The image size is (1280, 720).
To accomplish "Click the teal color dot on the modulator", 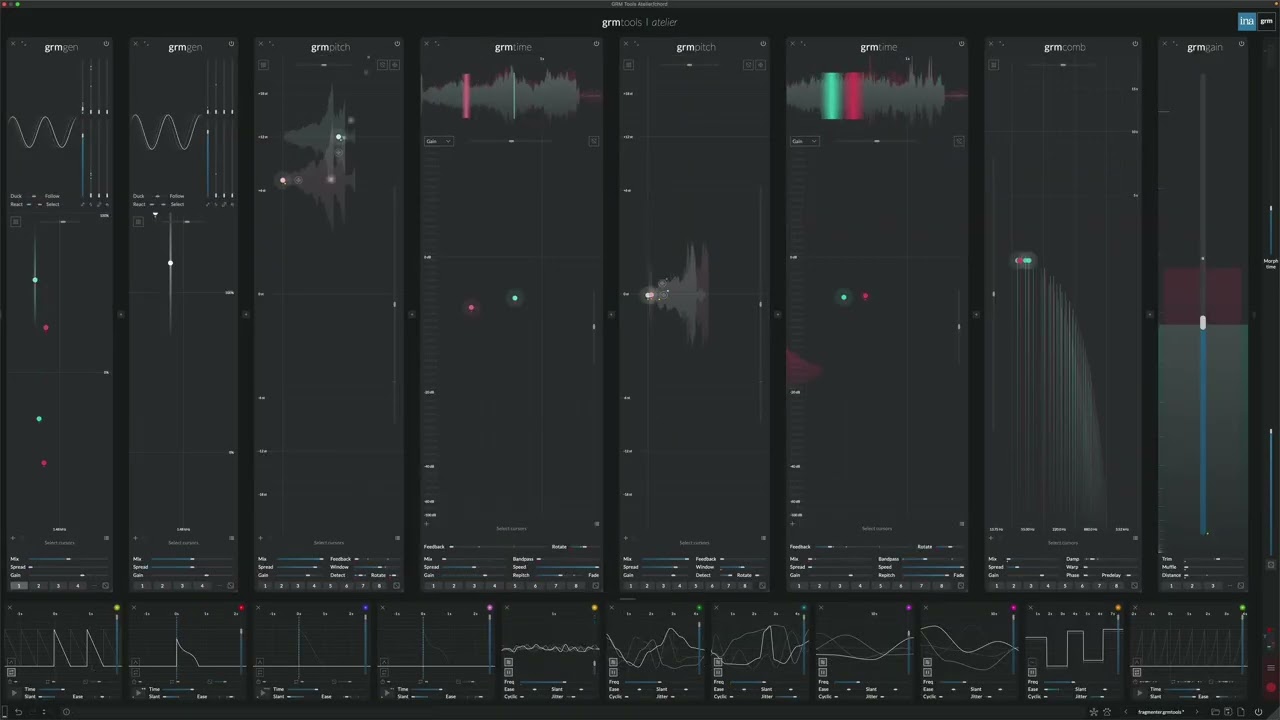I will click(803, 607).
